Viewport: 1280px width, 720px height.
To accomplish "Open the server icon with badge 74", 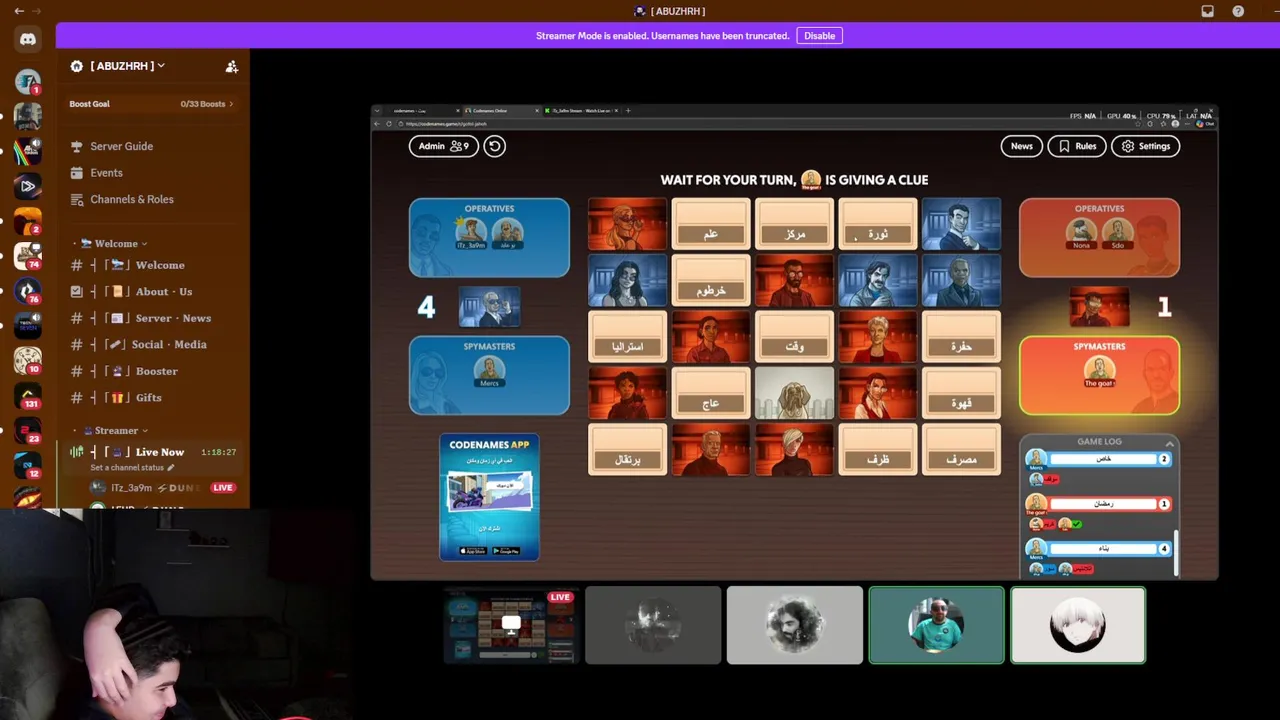I will pyautogui.click(x=28, y=256).
